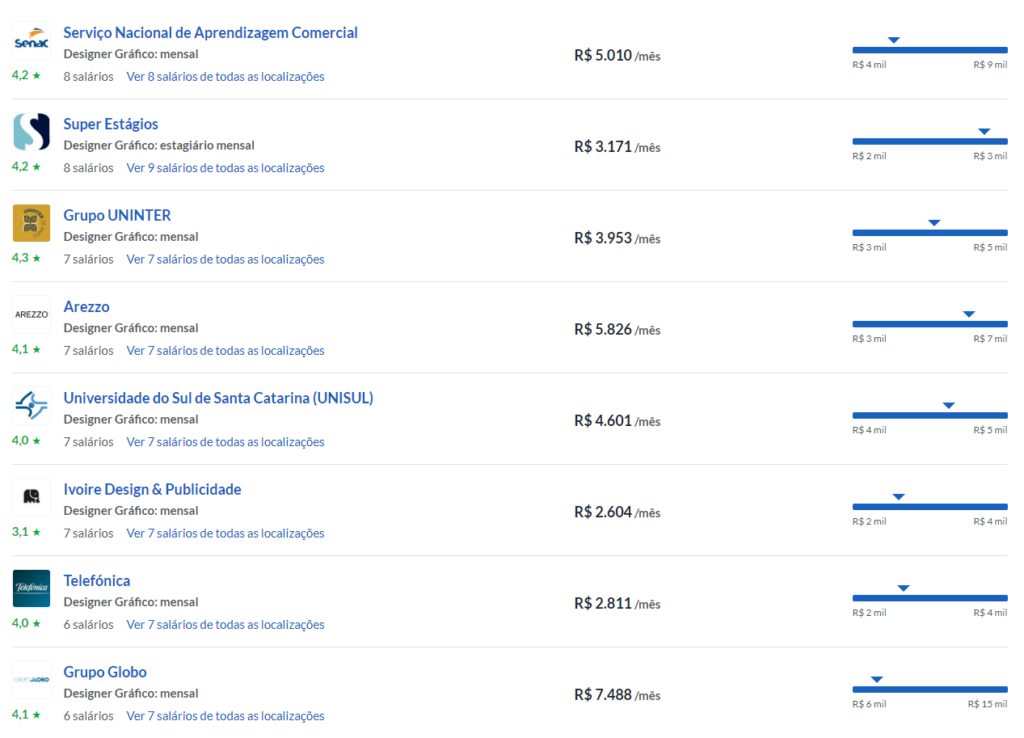This screenshot has width=1024, height=738.
Task: Click the R$ 9 mil range maximum label
Action: pos(990,65)
